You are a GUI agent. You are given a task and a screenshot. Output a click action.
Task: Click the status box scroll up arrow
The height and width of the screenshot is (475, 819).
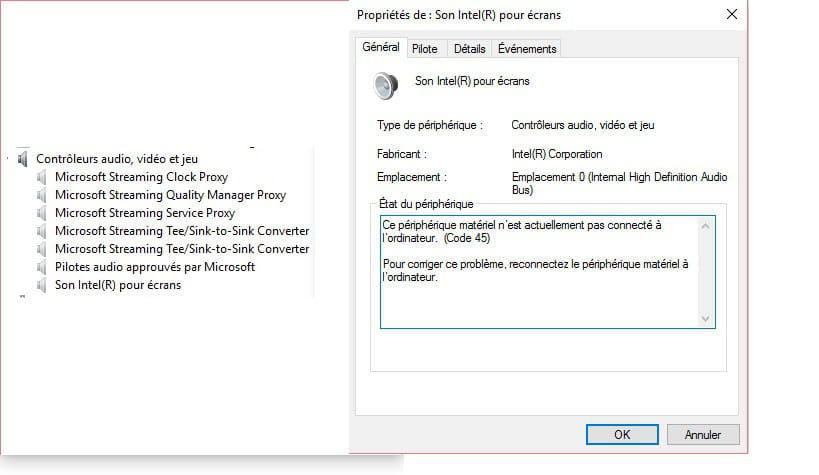click(x=705, y=226)
